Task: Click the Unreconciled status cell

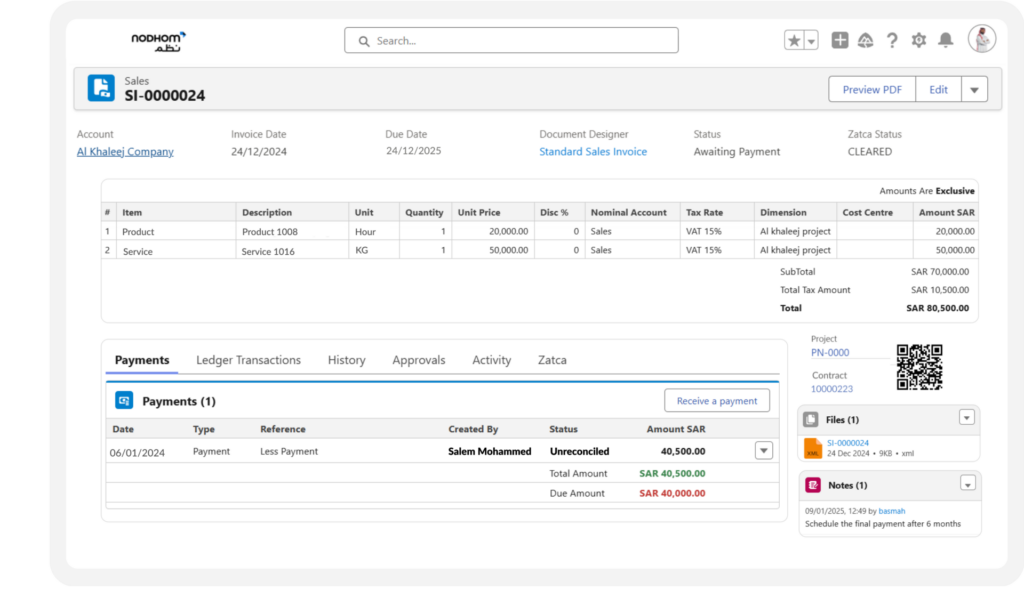Action: point(579,451)
